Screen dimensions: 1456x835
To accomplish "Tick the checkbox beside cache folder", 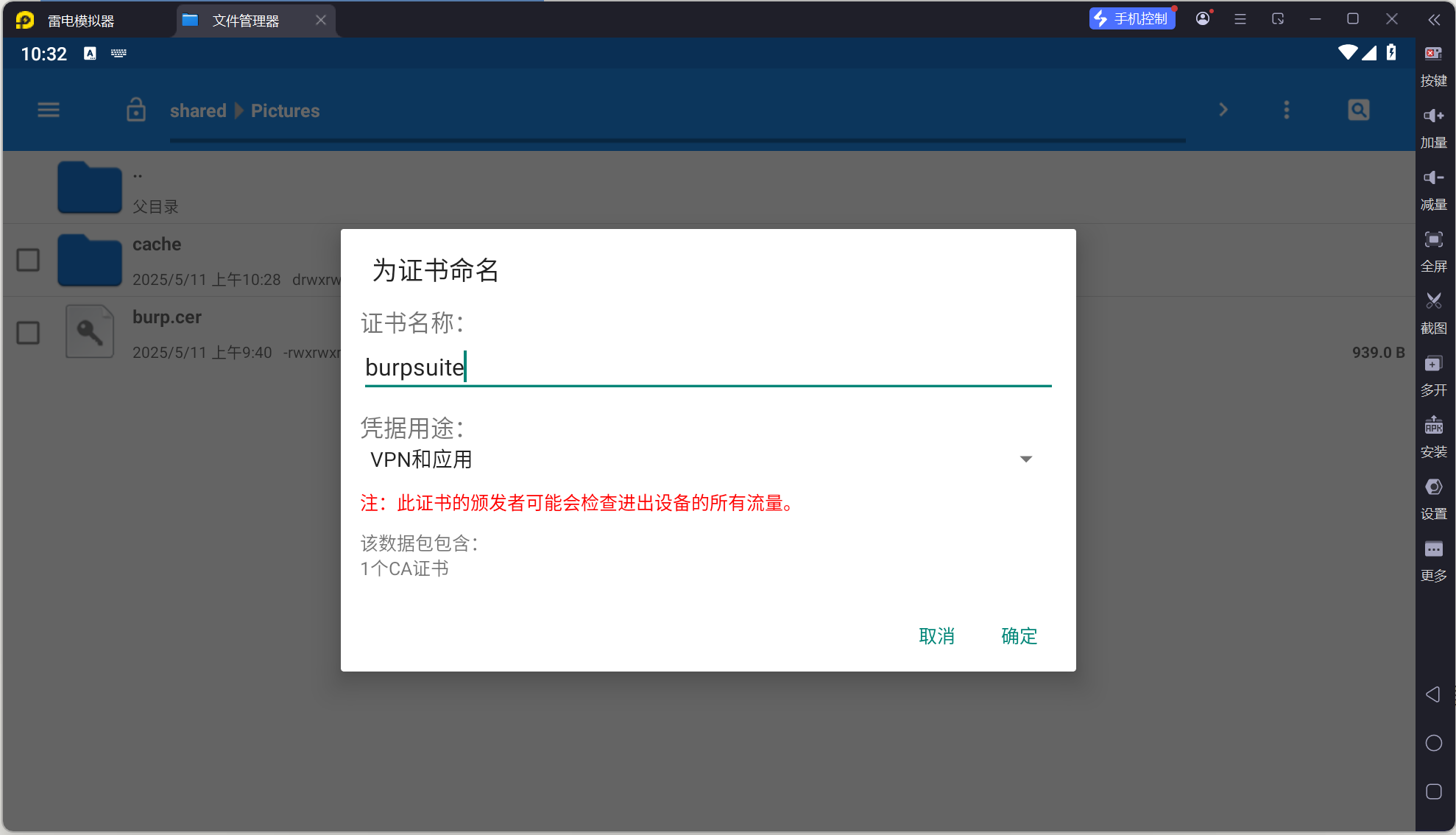I will pos(28,260).
